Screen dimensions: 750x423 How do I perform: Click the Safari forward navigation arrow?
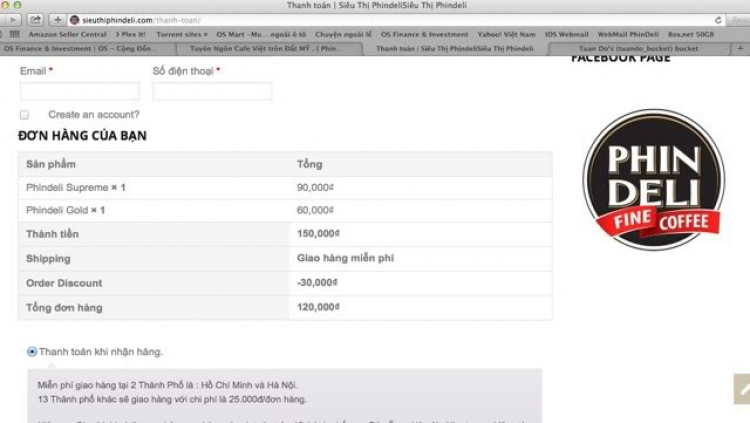(11, 20)
